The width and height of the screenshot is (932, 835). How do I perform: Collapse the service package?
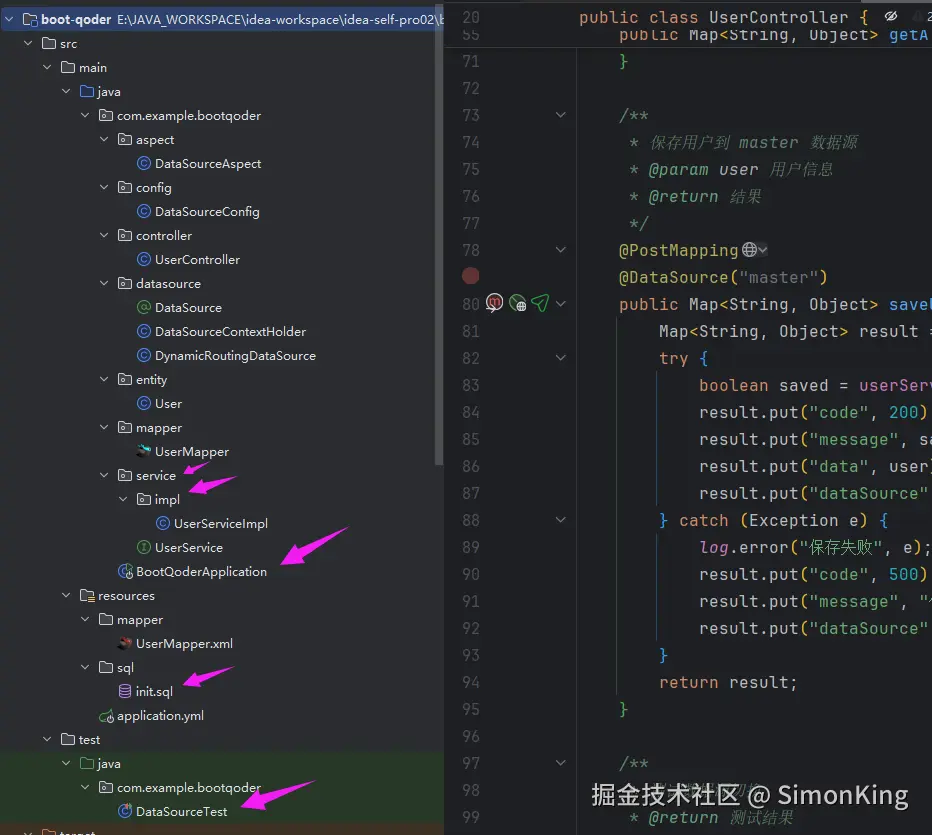(x=104, y=475)
